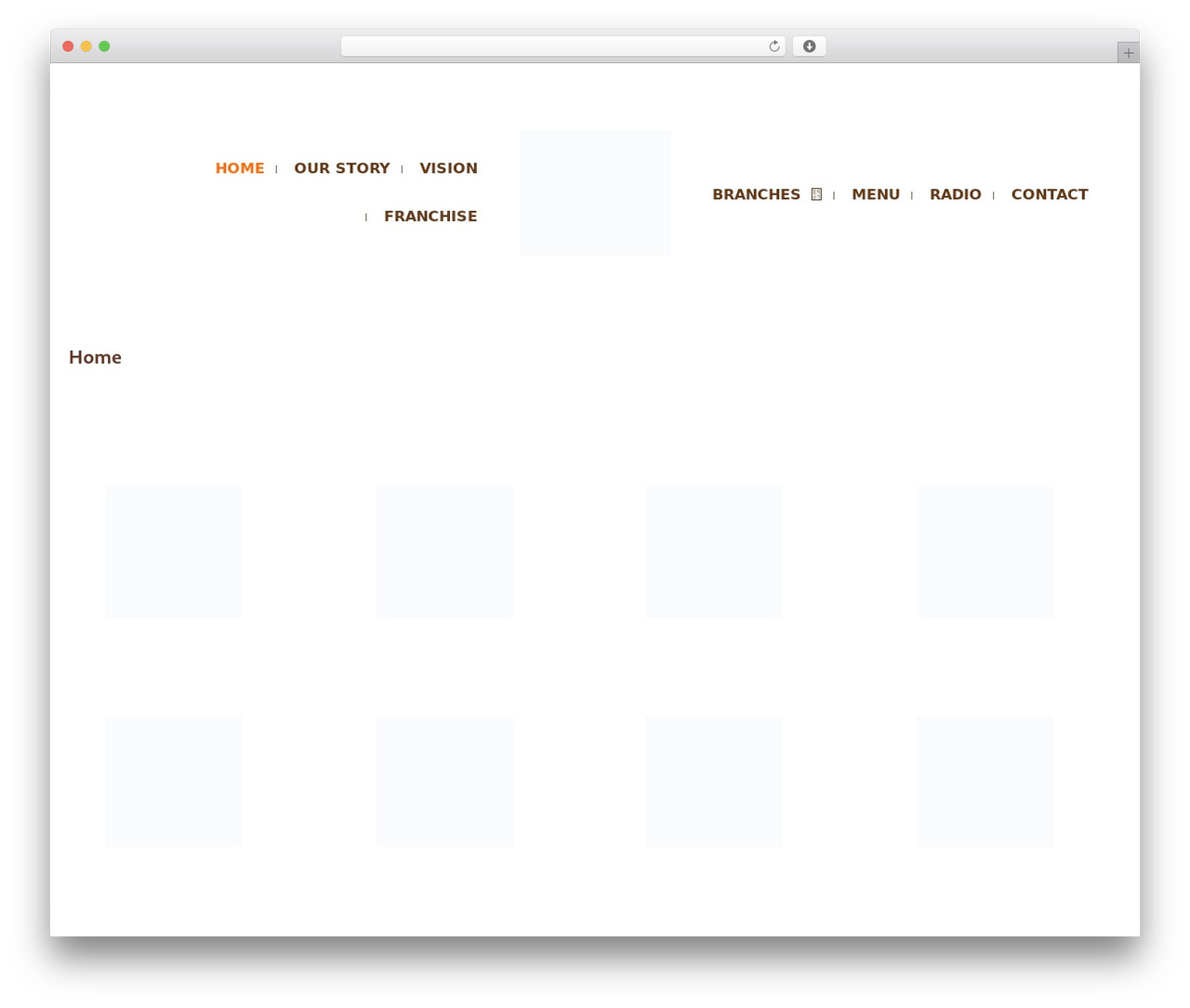Click the browser address bar field
This screenshot has height=1008, width=1190.
[562, 46]
